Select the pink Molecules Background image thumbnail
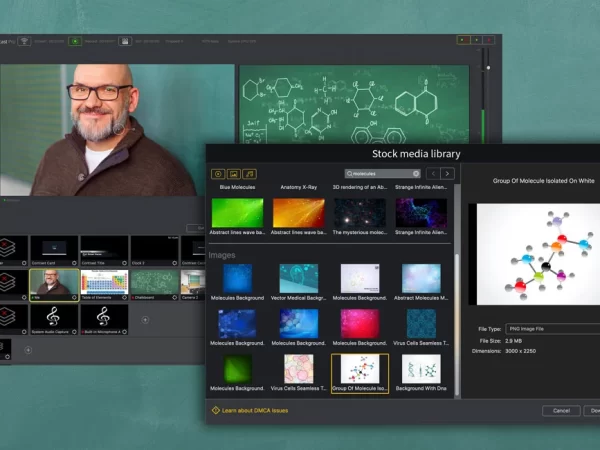The height and width of the screenshot is (450, 600). click(360, 324)
